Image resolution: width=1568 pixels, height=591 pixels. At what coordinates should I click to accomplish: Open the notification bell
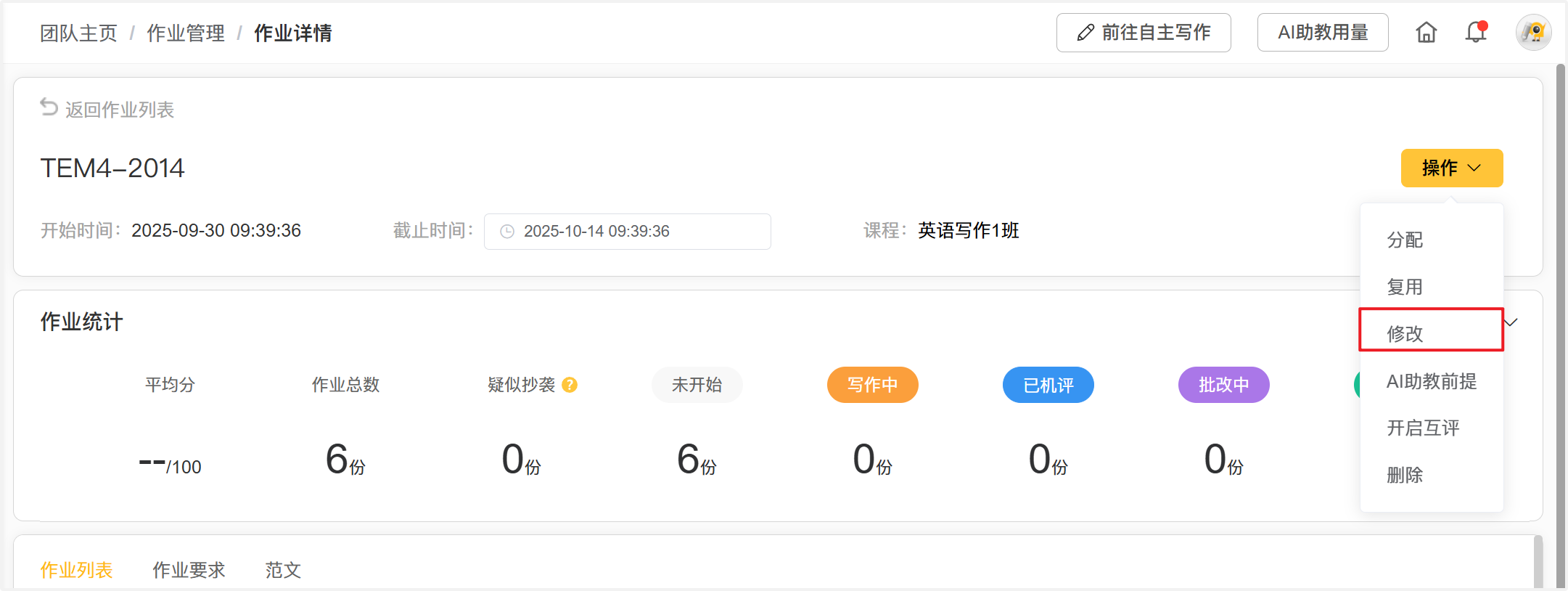click(x=1475, y=33)
